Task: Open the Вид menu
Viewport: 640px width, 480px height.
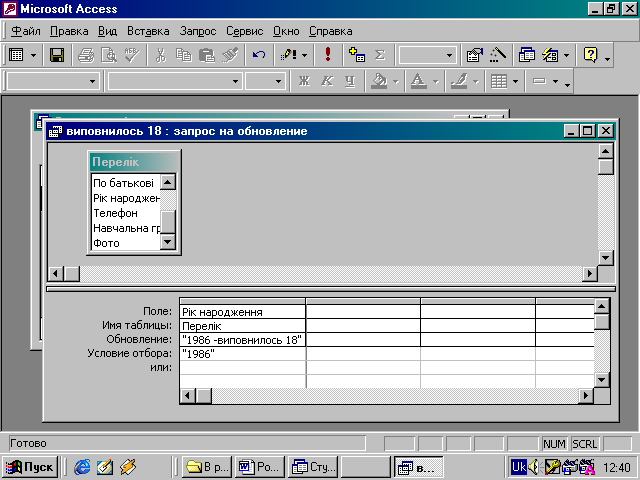Action: pos(107,31)
